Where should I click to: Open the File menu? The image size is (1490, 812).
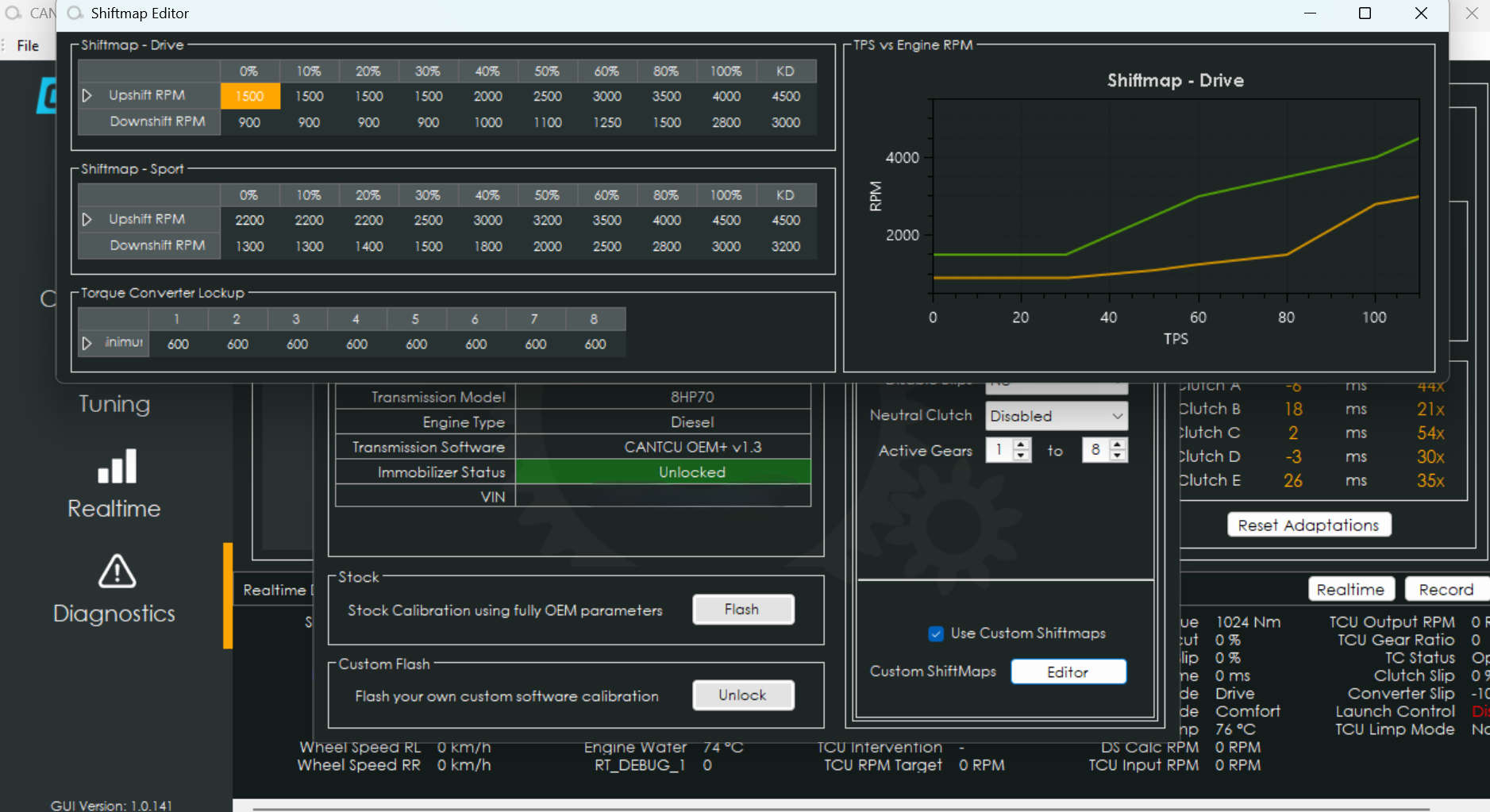coord(28,46)
